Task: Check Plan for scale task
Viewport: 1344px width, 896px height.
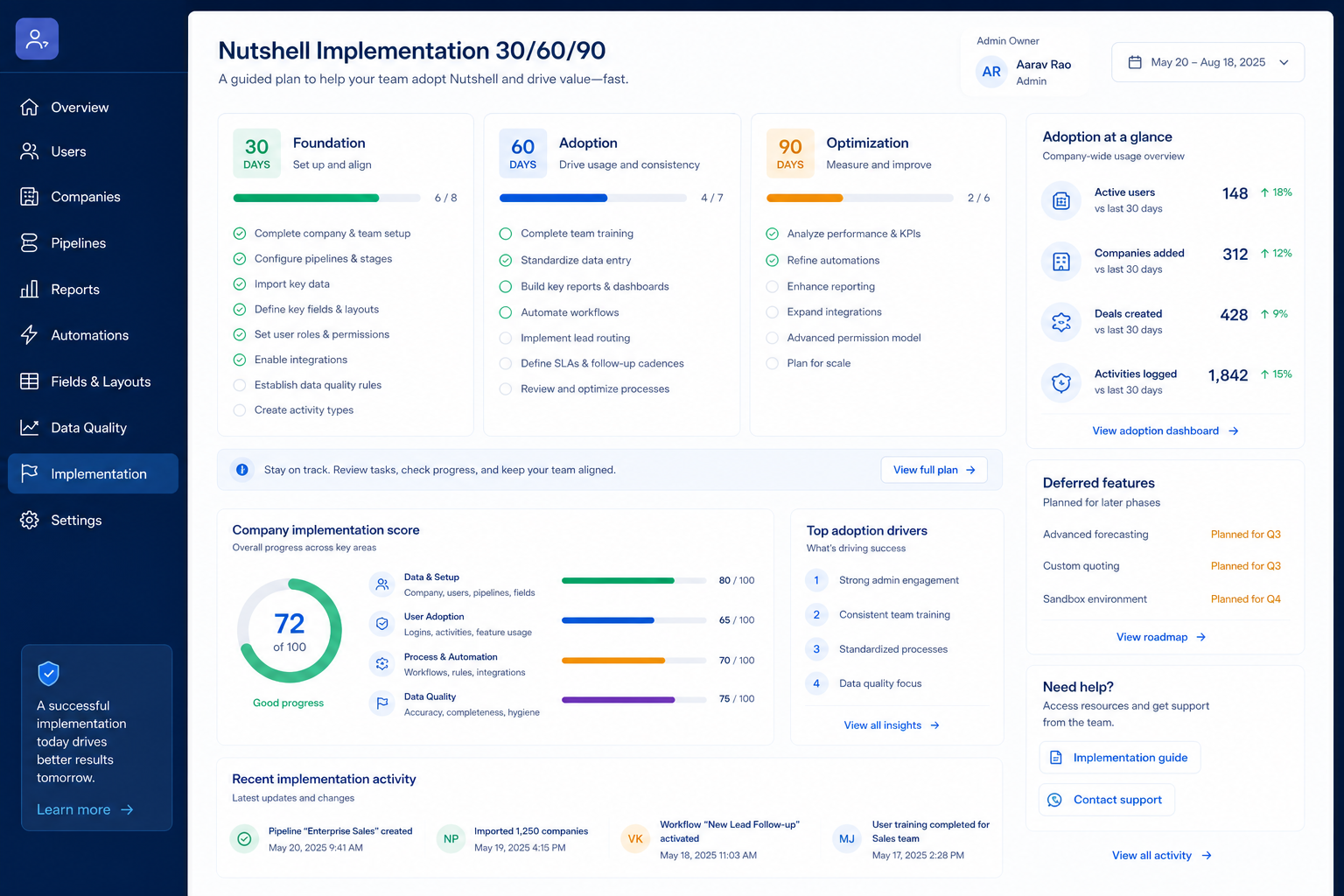Action: pyautogui.click(x=773, y=363)
